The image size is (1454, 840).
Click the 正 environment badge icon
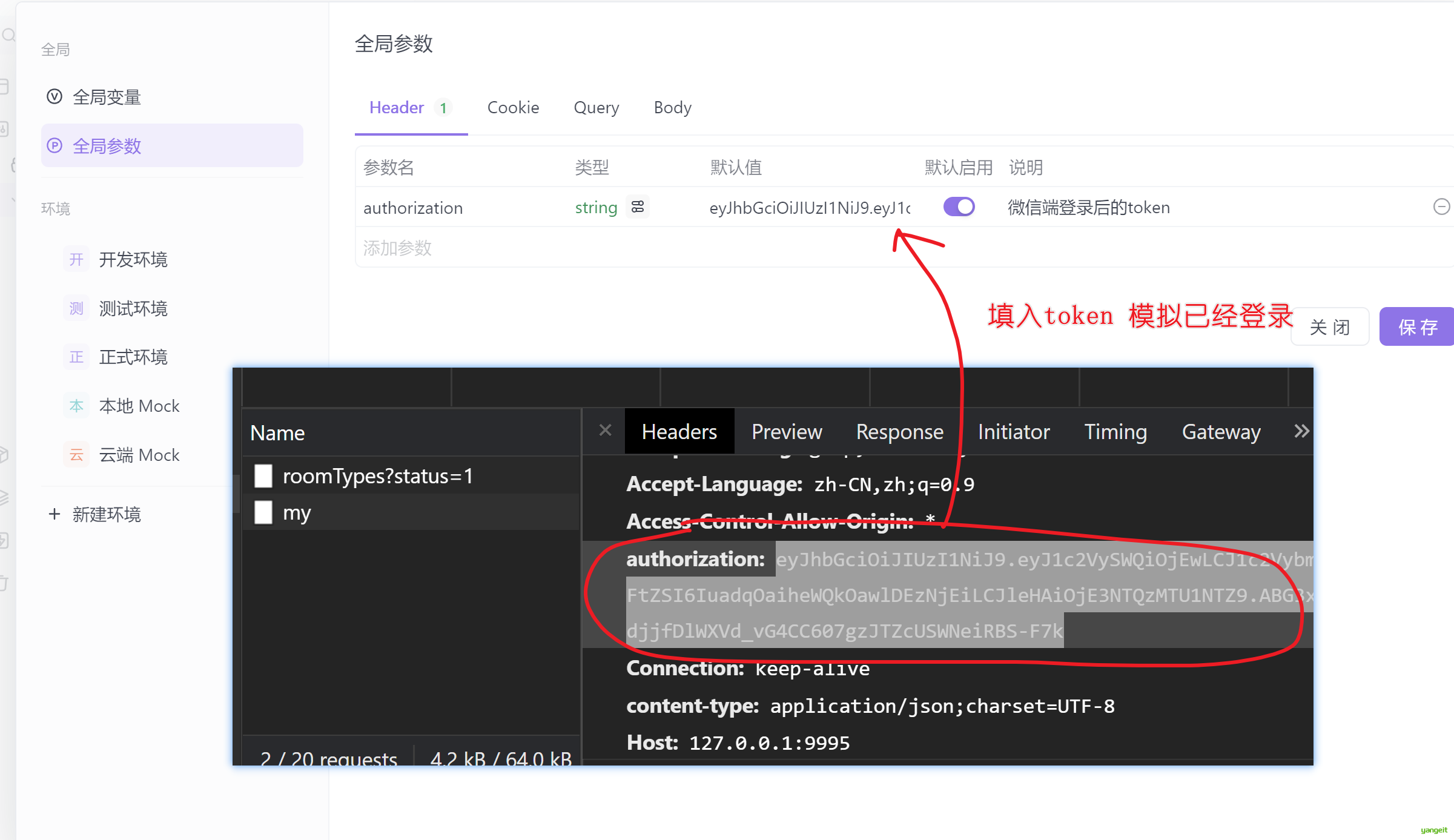tap(76, 357)
